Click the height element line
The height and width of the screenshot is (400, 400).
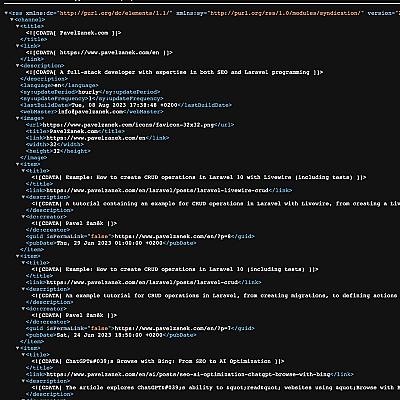[x=58, y=151]
